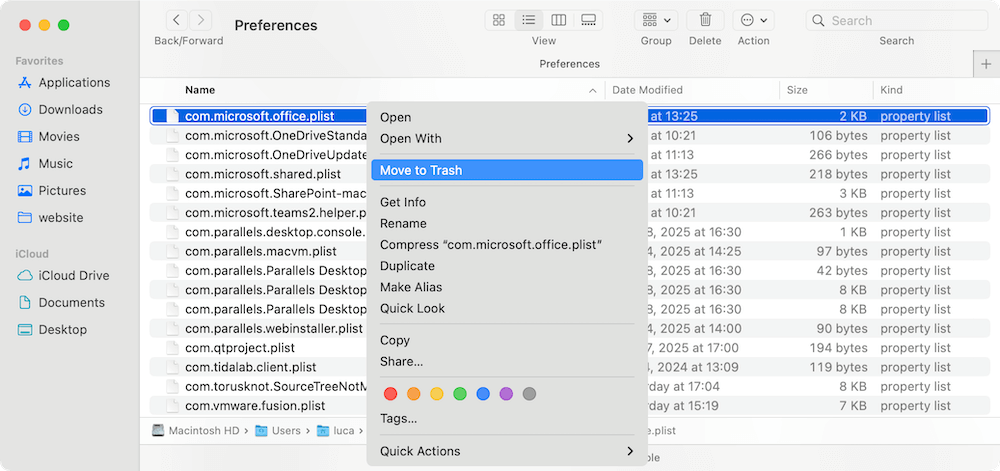Click Users in the path bar
The image size is (1000, 471).
[x=278, y=431]
